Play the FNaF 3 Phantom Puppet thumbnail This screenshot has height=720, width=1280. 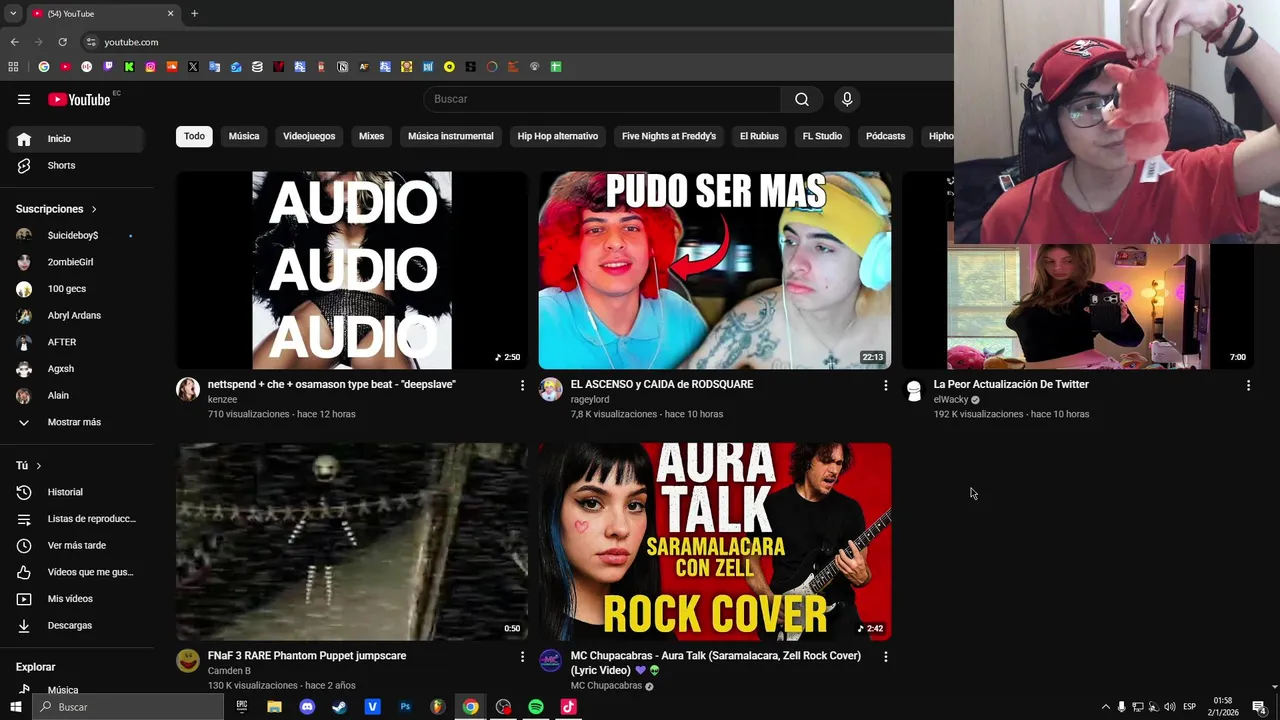point(352,541)
